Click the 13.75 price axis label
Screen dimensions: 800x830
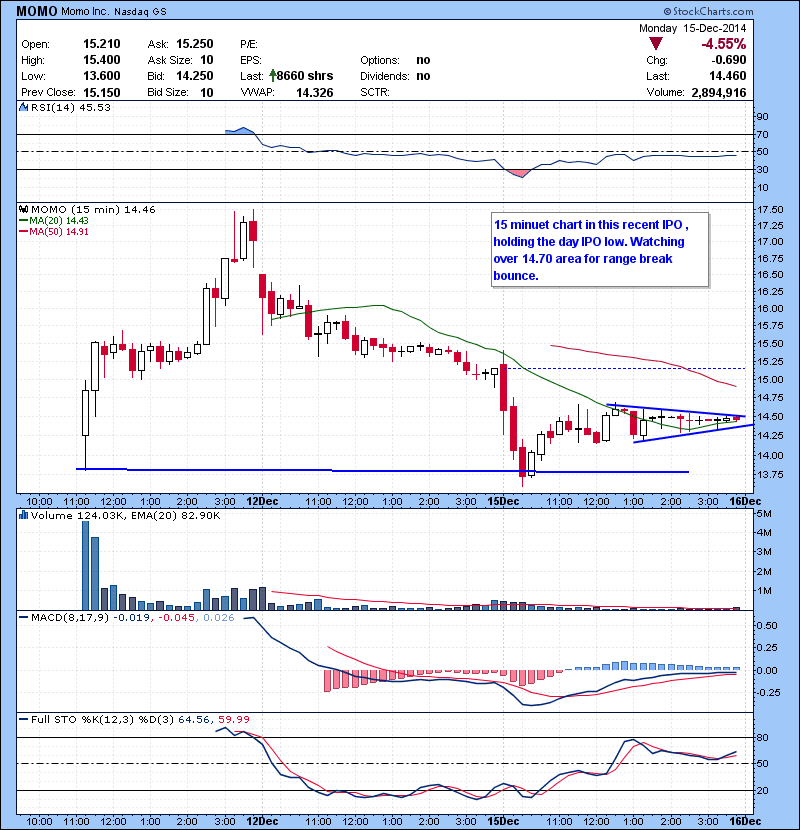770,474
